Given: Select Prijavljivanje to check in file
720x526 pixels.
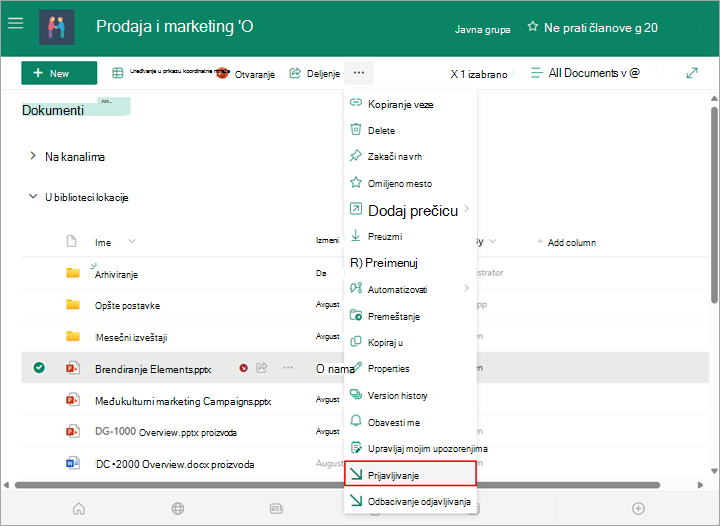Looking at the screenshot, I should 411,475.
